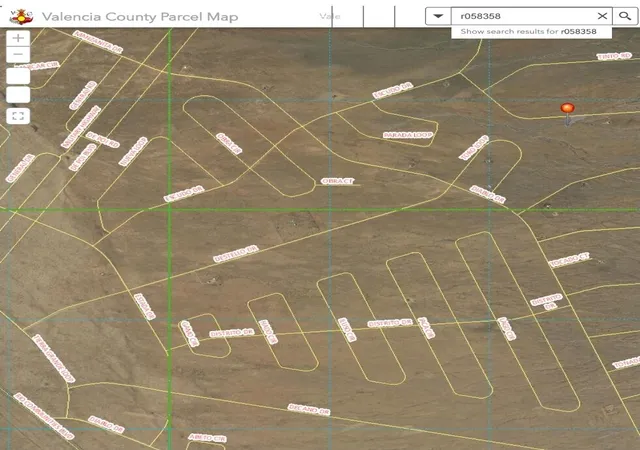Toggle the fullscreen map view
640x450 pixels.
18,116
